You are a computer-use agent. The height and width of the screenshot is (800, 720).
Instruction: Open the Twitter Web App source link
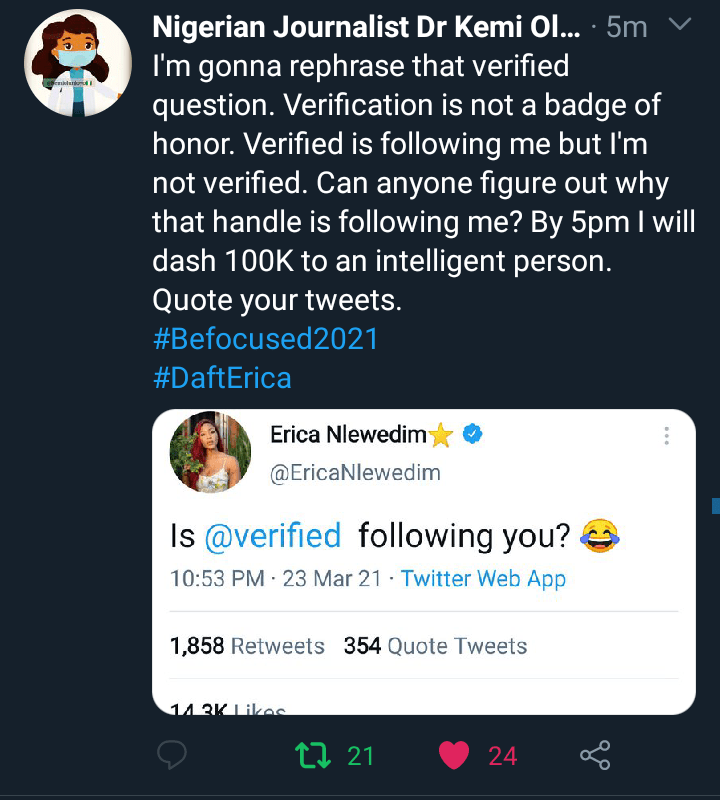click(483, 579)
